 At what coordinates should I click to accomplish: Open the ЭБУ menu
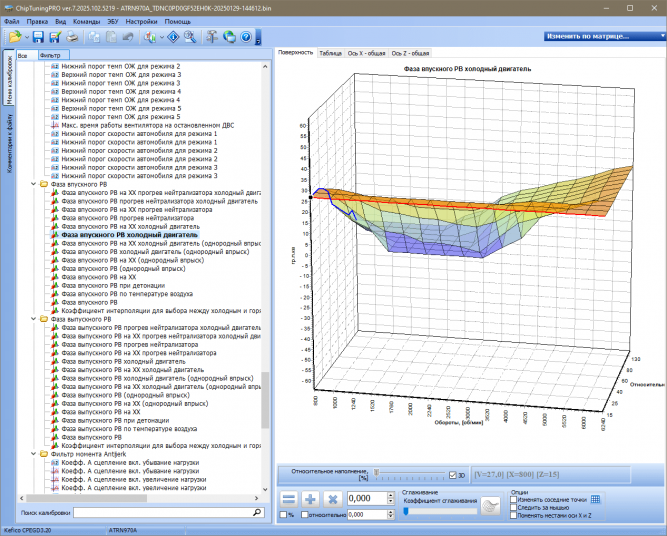point(113,21)
